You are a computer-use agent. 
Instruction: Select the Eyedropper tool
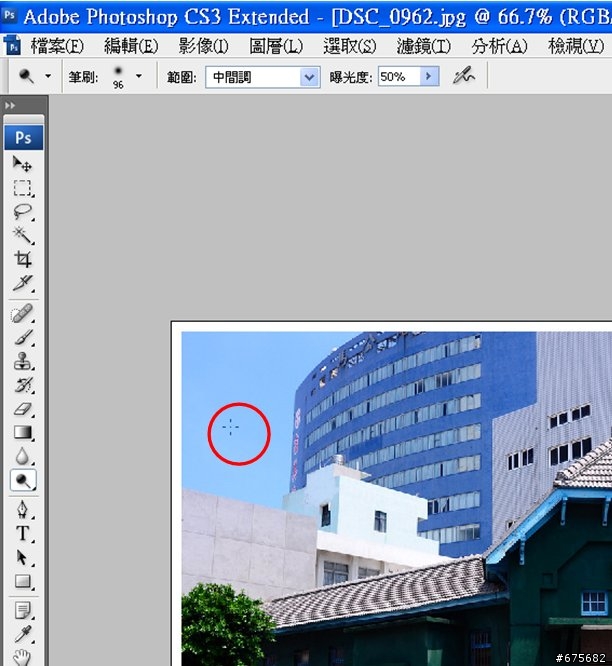pos(22,634)
